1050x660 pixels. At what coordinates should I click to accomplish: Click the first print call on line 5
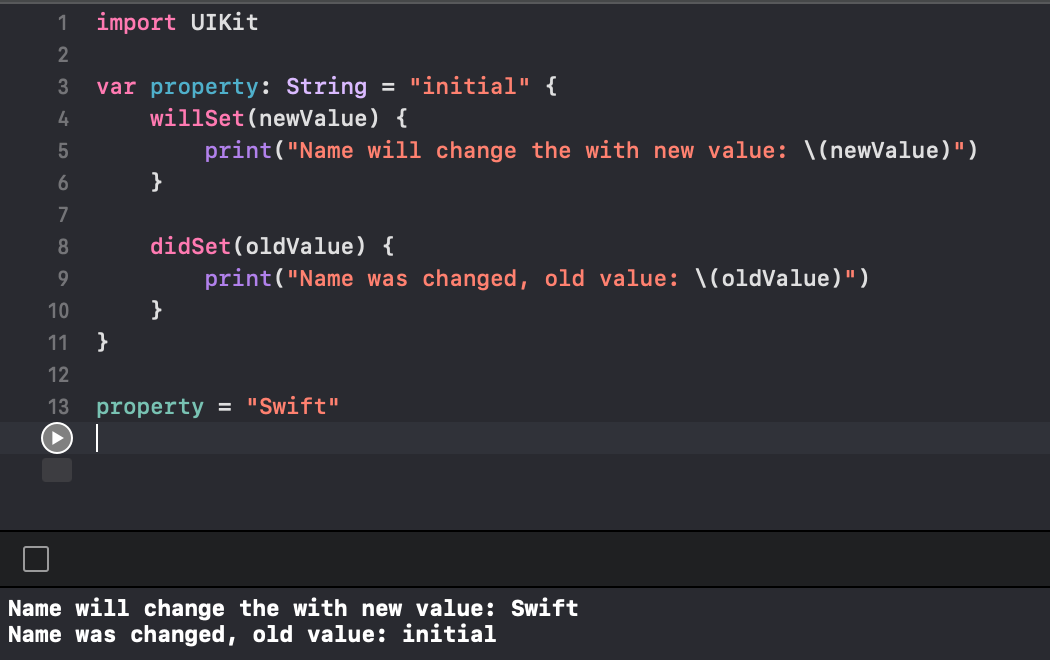(238, 151)
